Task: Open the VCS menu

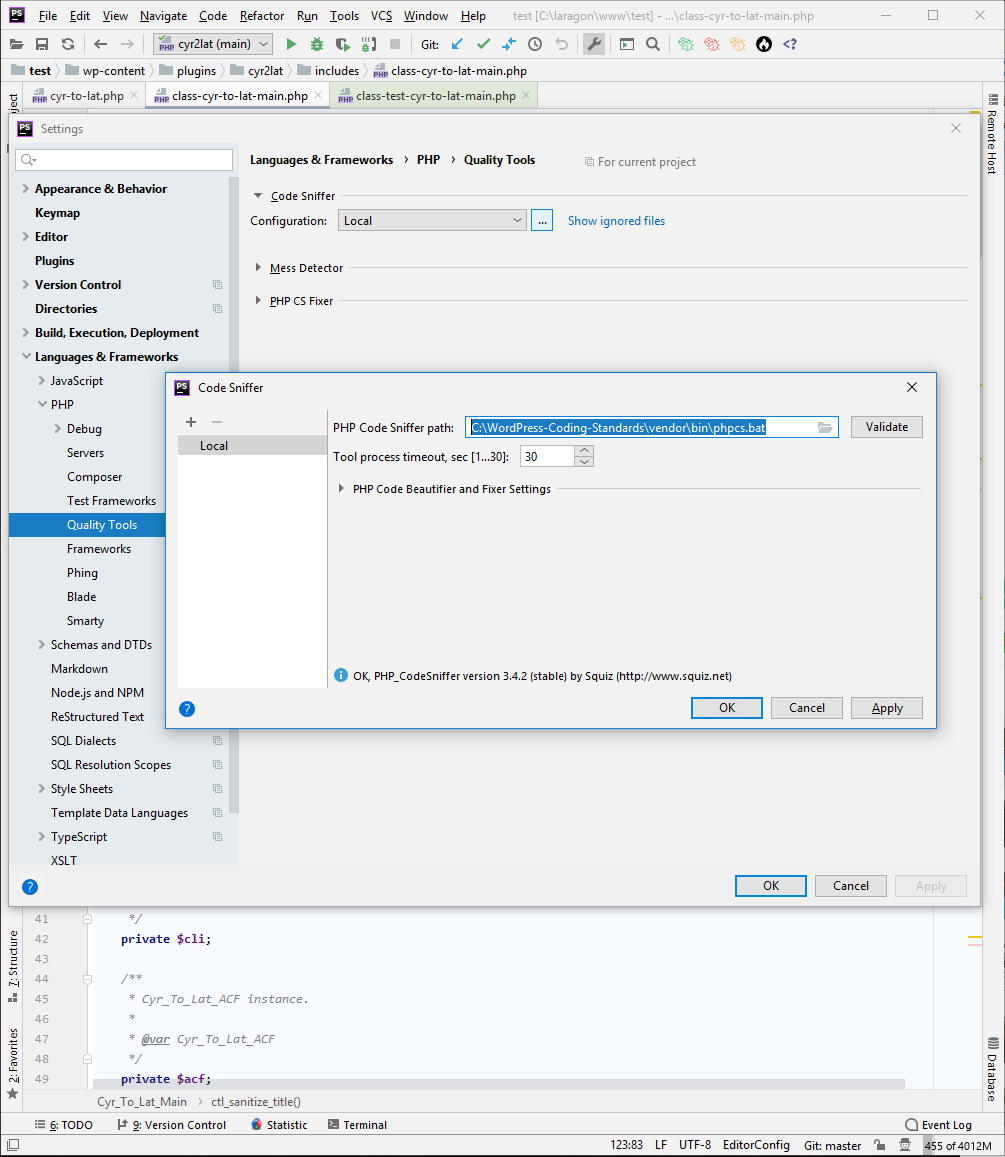Action: click(x=381, y=15)
